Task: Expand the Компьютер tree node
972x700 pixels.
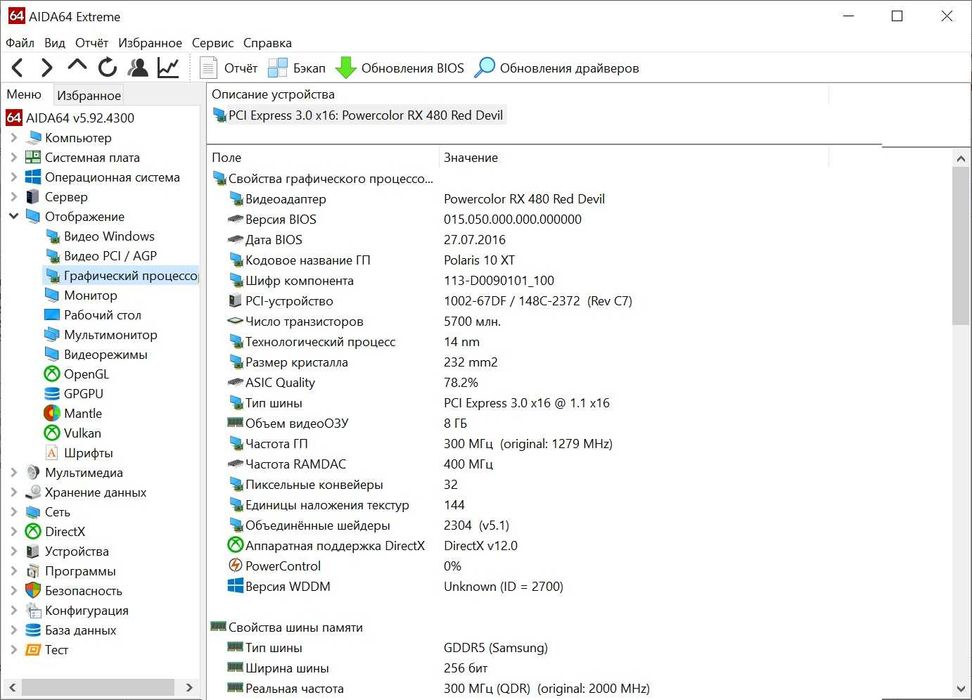Action: coord(14,138)
